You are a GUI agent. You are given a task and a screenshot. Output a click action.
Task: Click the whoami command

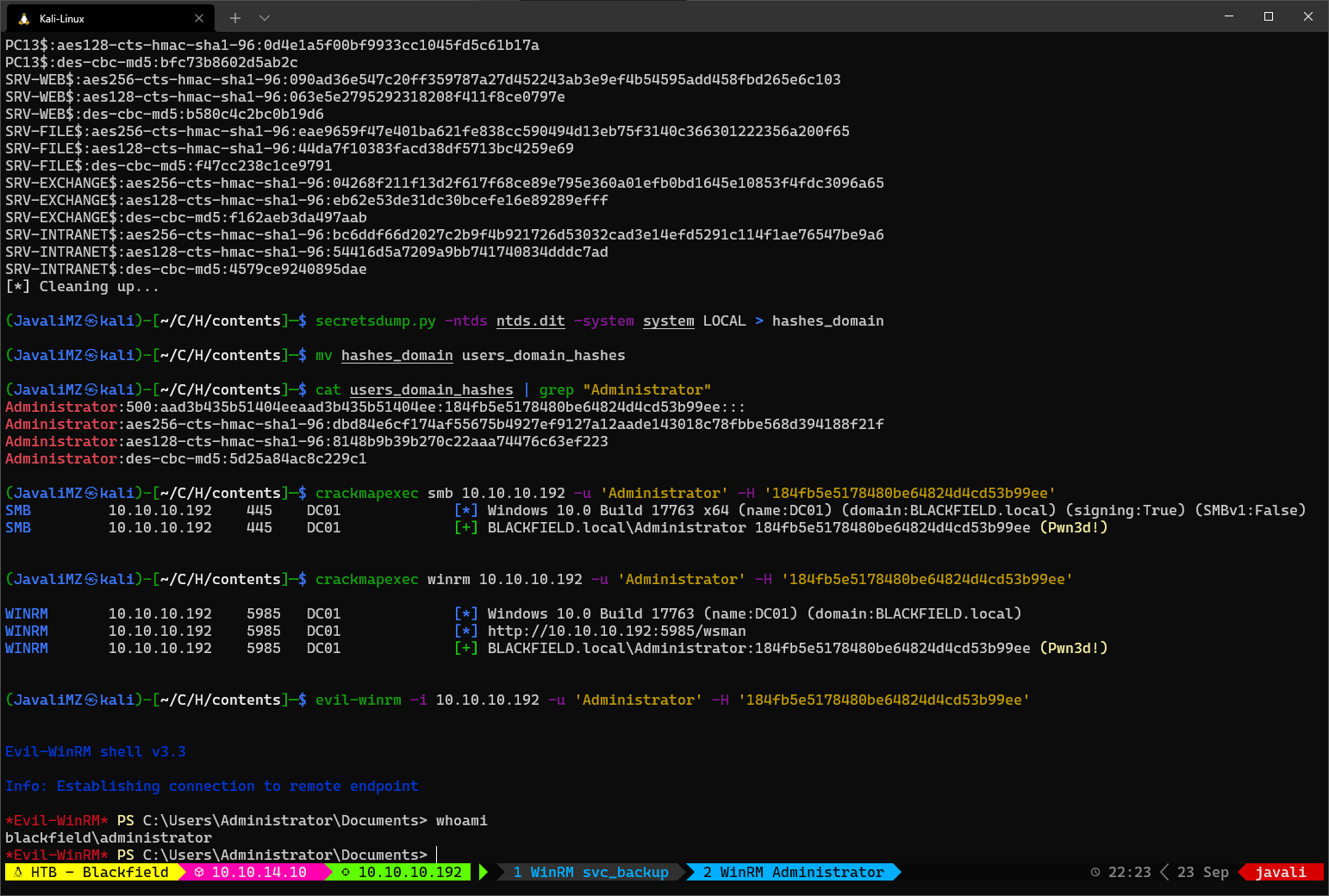[x=462, y=820]
